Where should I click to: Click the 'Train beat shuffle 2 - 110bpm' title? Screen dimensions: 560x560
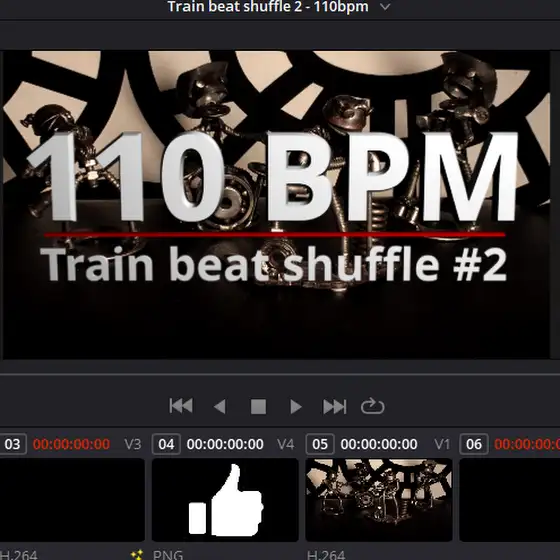[x=268, y=6]
